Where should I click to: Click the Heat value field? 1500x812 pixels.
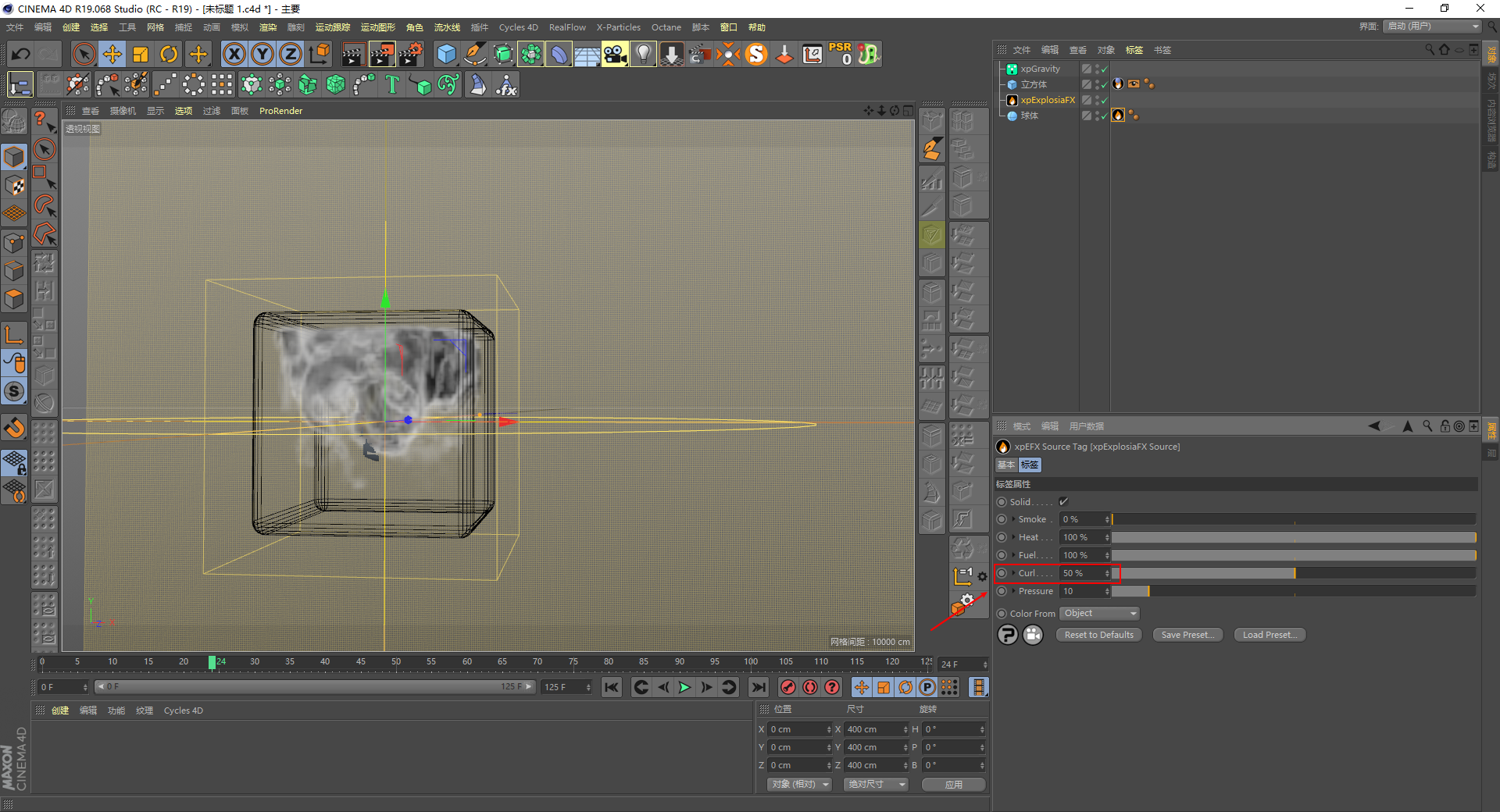[x=1084, y=537]
